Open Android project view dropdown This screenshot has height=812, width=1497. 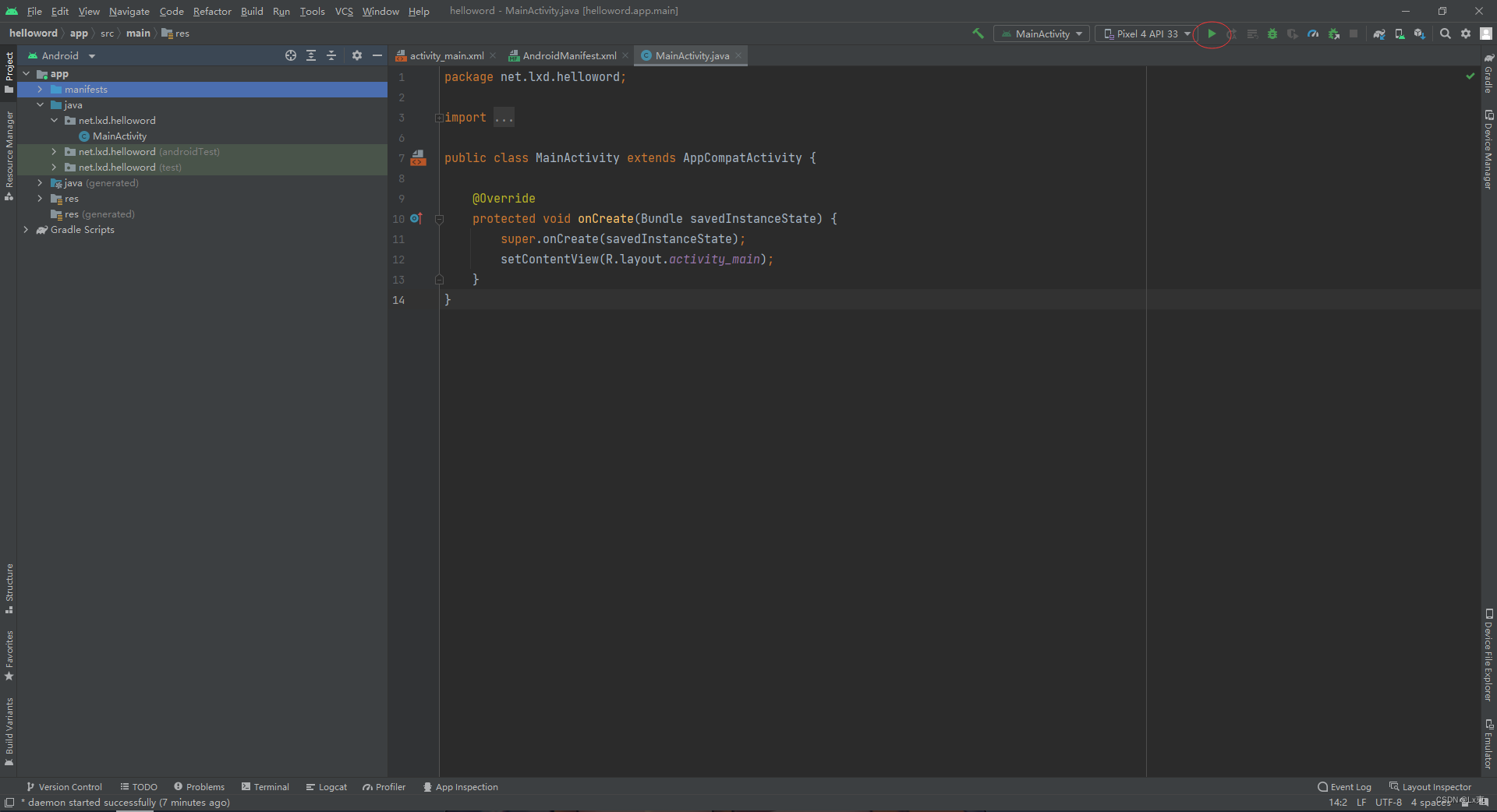coord(61,55)
